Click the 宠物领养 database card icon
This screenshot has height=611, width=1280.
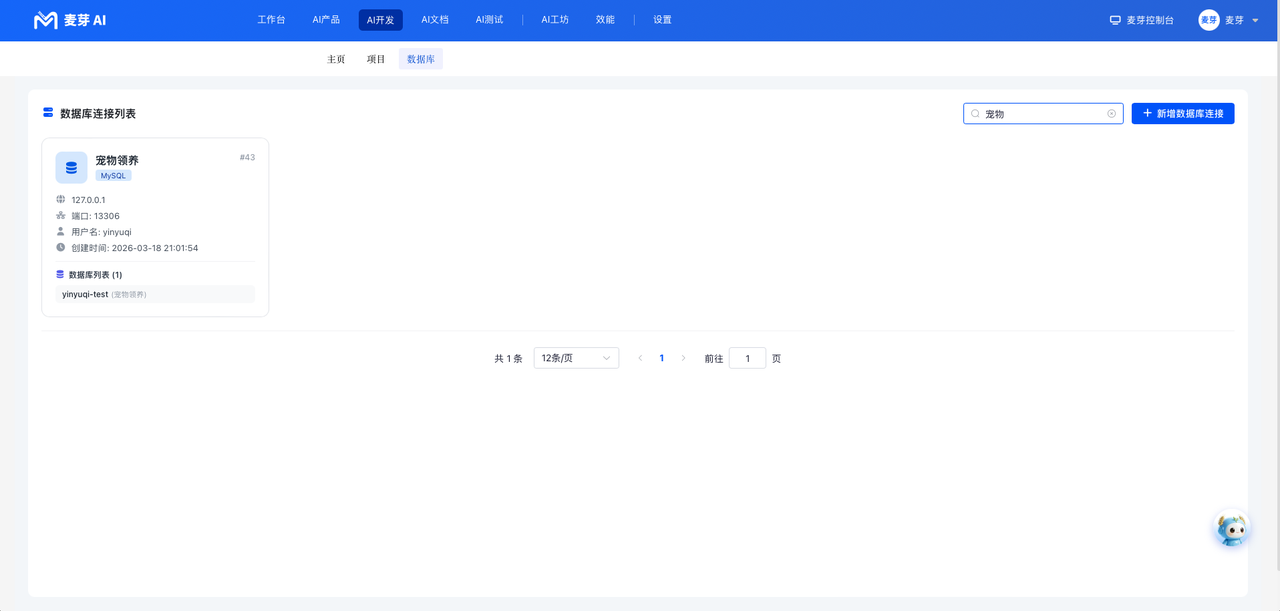(71, 168)
